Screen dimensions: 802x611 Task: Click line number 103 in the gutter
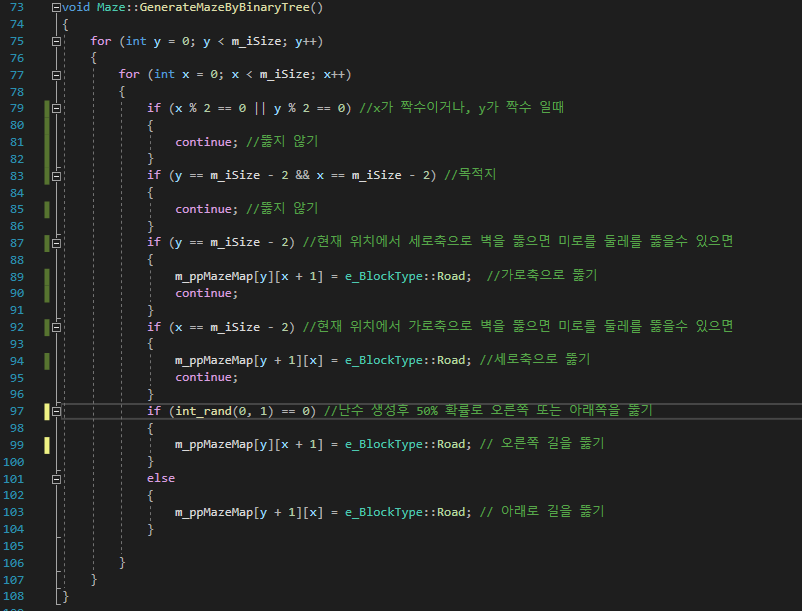[x=13, y=512]
